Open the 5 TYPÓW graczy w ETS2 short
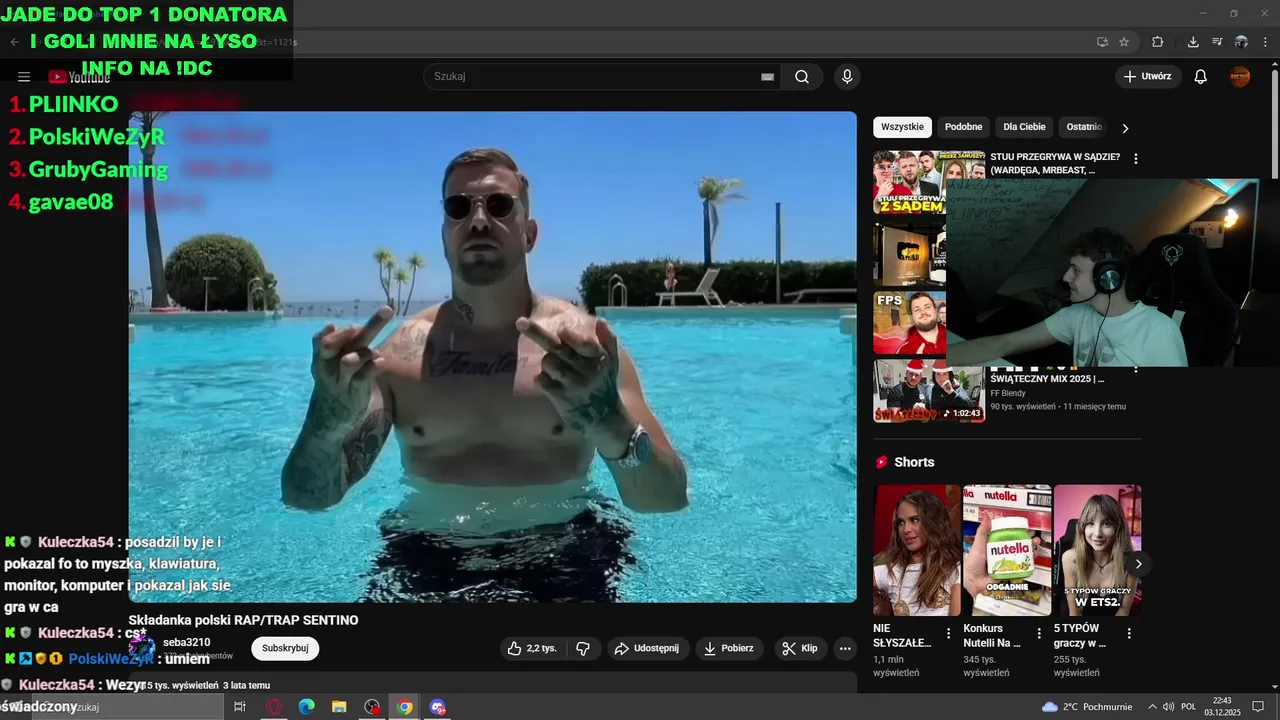The width and height of the screenshot is (1280, 720). point(1097,550)
